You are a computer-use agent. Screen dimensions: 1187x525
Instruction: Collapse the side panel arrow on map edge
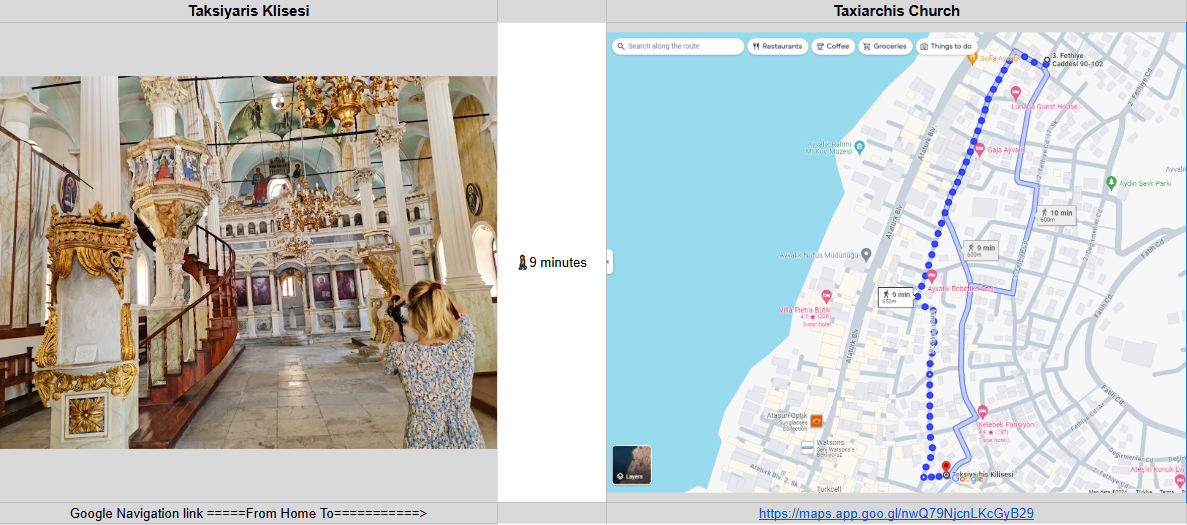coord(609,262)
